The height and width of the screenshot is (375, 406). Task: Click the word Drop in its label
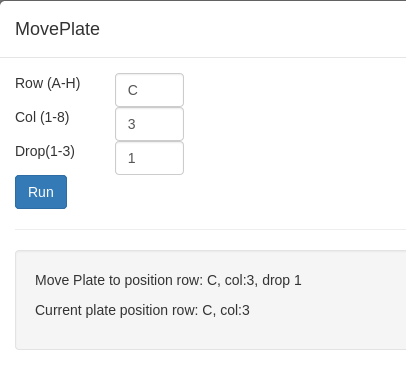(30, 151)
